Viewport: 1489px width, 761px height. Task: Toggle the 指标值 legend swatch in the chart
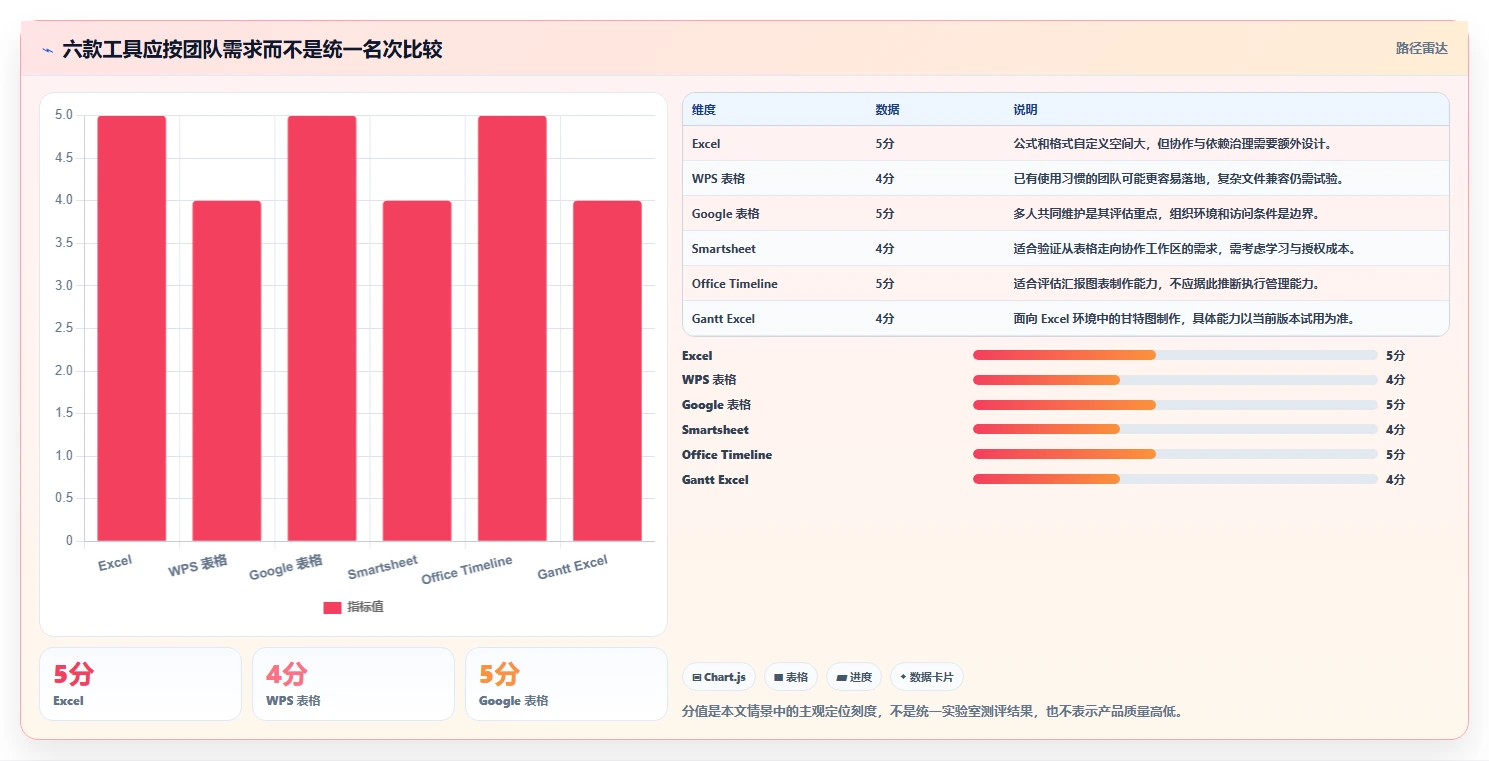[x=332, y=607]
